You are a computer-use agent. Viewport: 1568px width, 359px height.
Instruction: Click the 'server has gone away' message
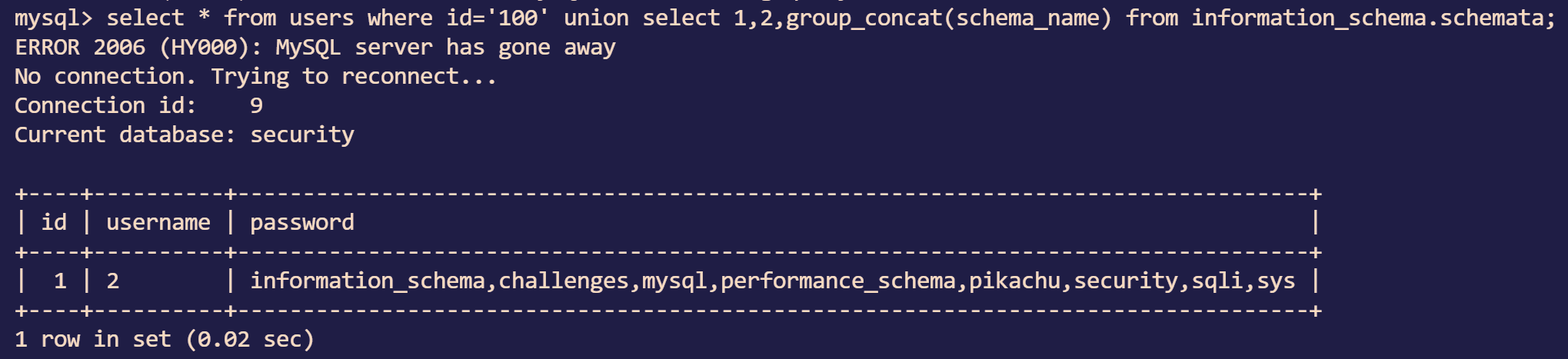coord(484,48)
